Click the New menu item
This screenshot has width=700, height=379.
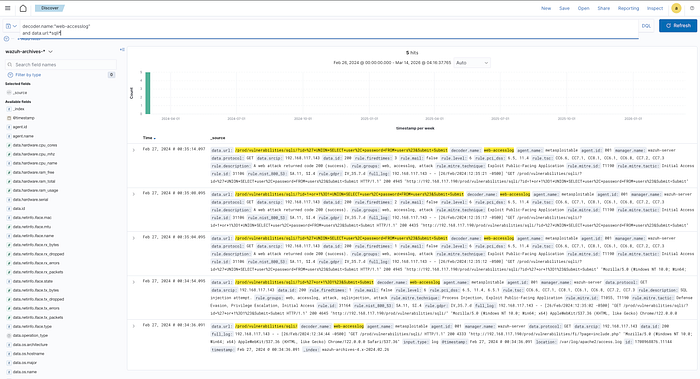[x=546, y=8]
